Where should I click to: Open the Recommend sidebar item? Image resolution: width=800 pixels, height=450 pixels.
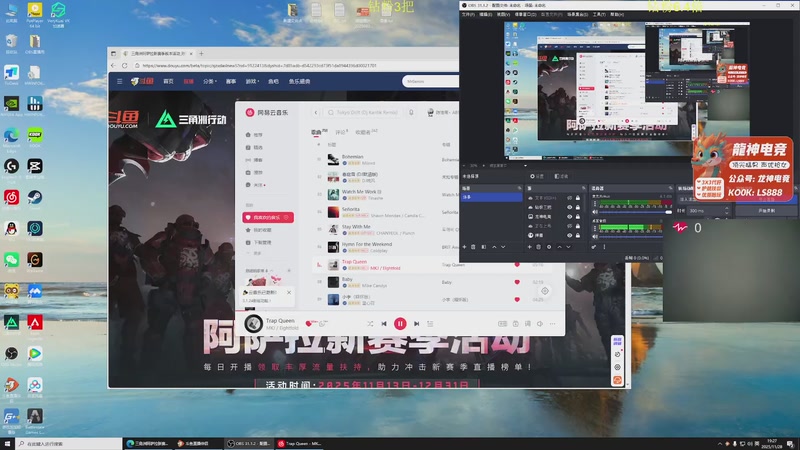click(x=254, y=135)
